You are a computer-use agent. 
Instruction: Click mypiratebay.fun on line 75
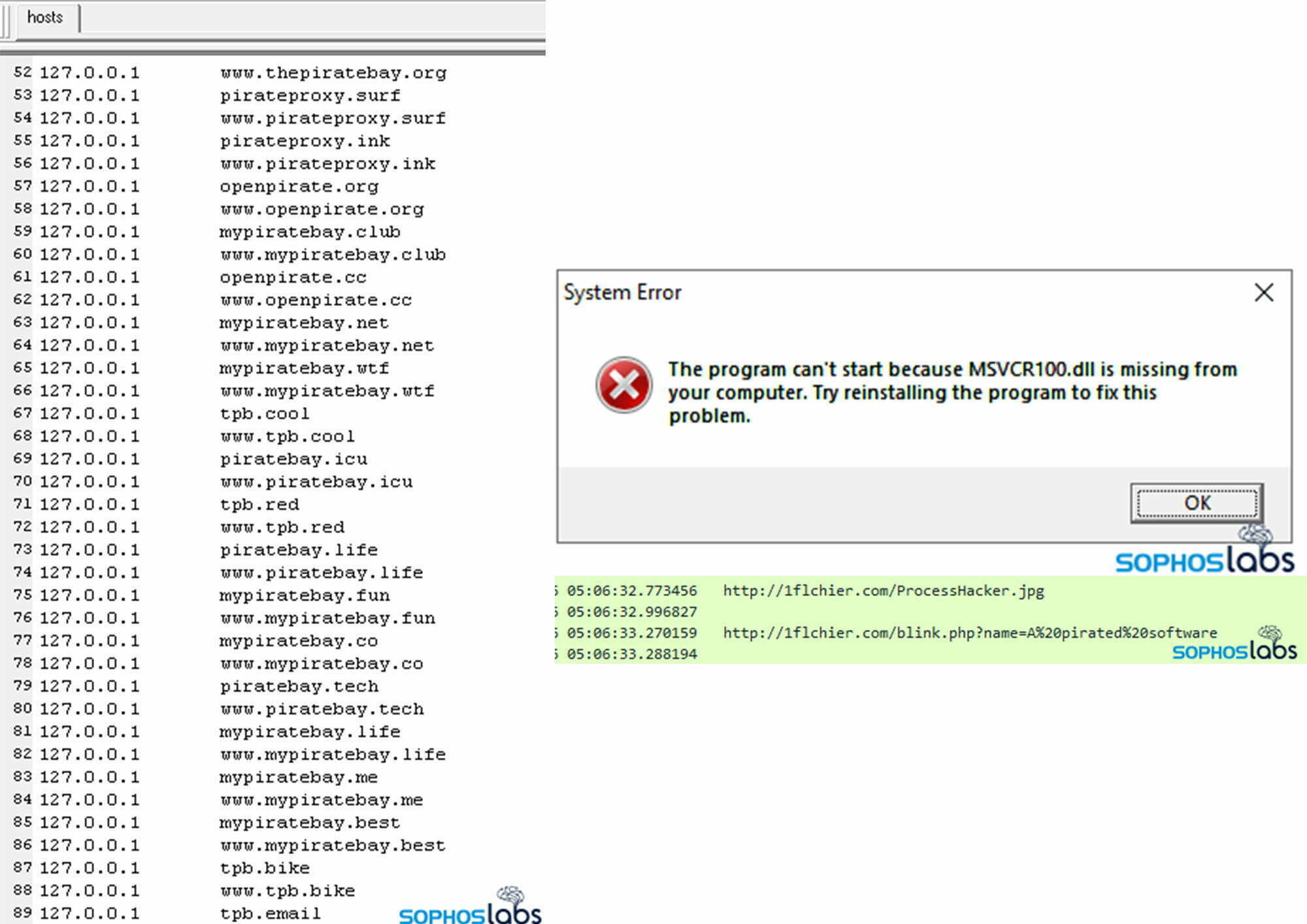[x=305, y=595]
